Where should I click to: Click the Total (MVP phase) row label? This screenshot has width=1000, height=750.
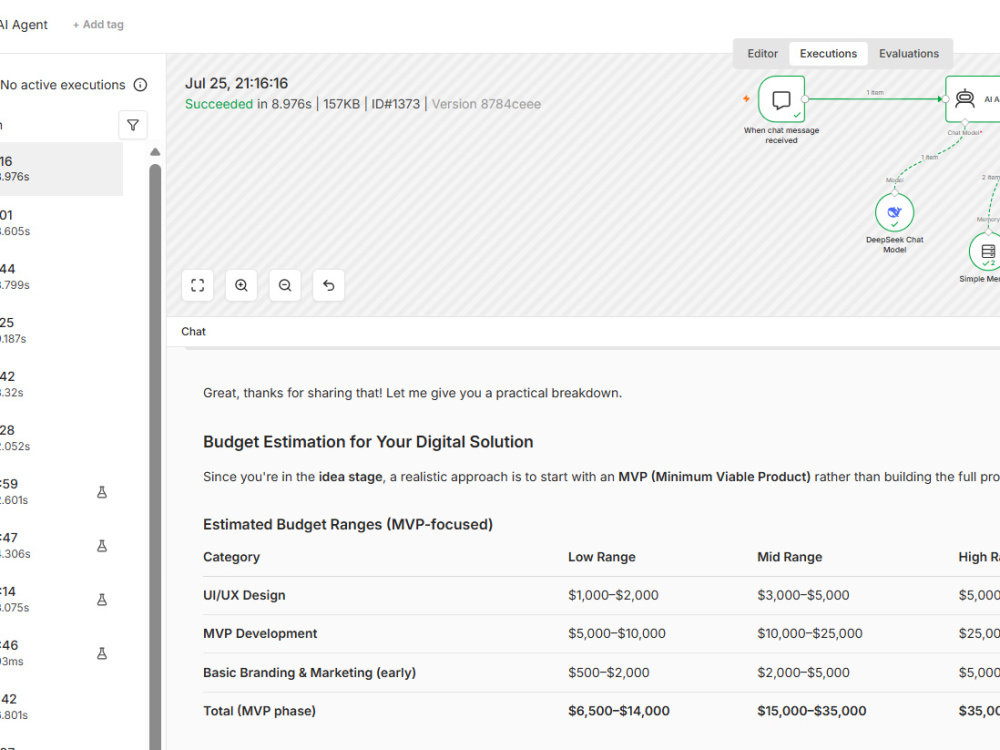(x=260, y=710)
